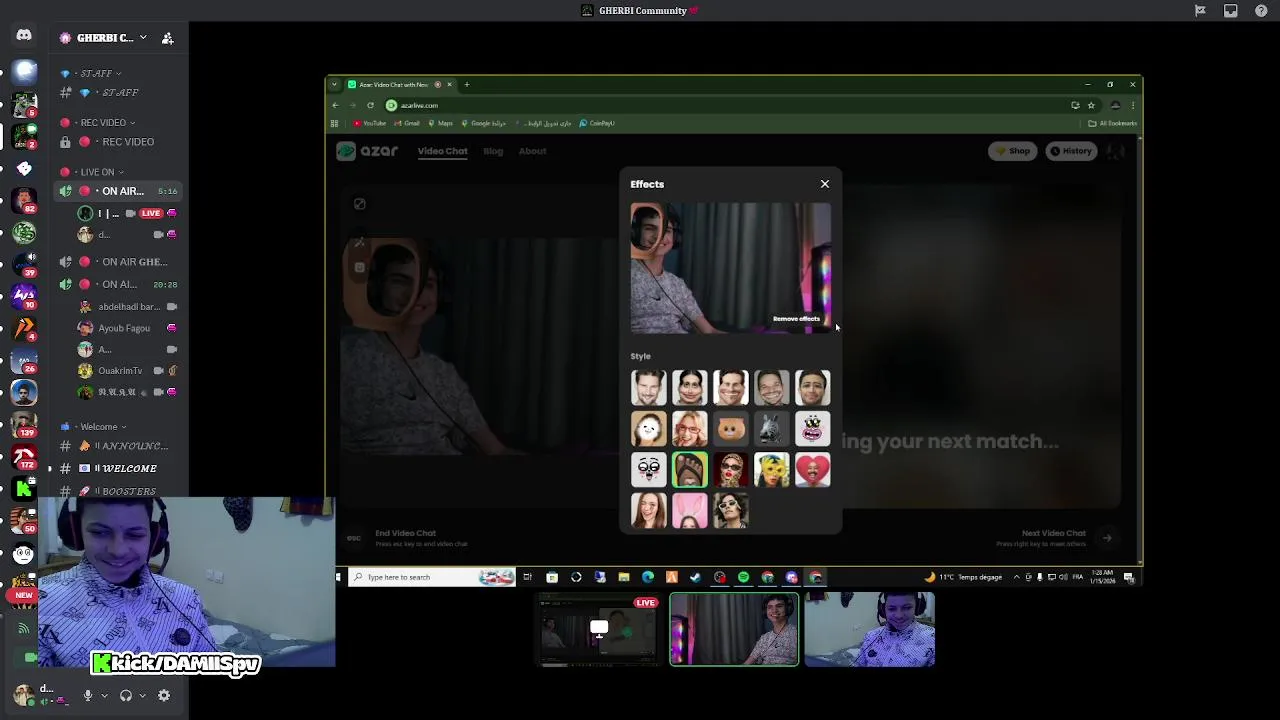Open the BOOSTERS text channel

point(118,491)
